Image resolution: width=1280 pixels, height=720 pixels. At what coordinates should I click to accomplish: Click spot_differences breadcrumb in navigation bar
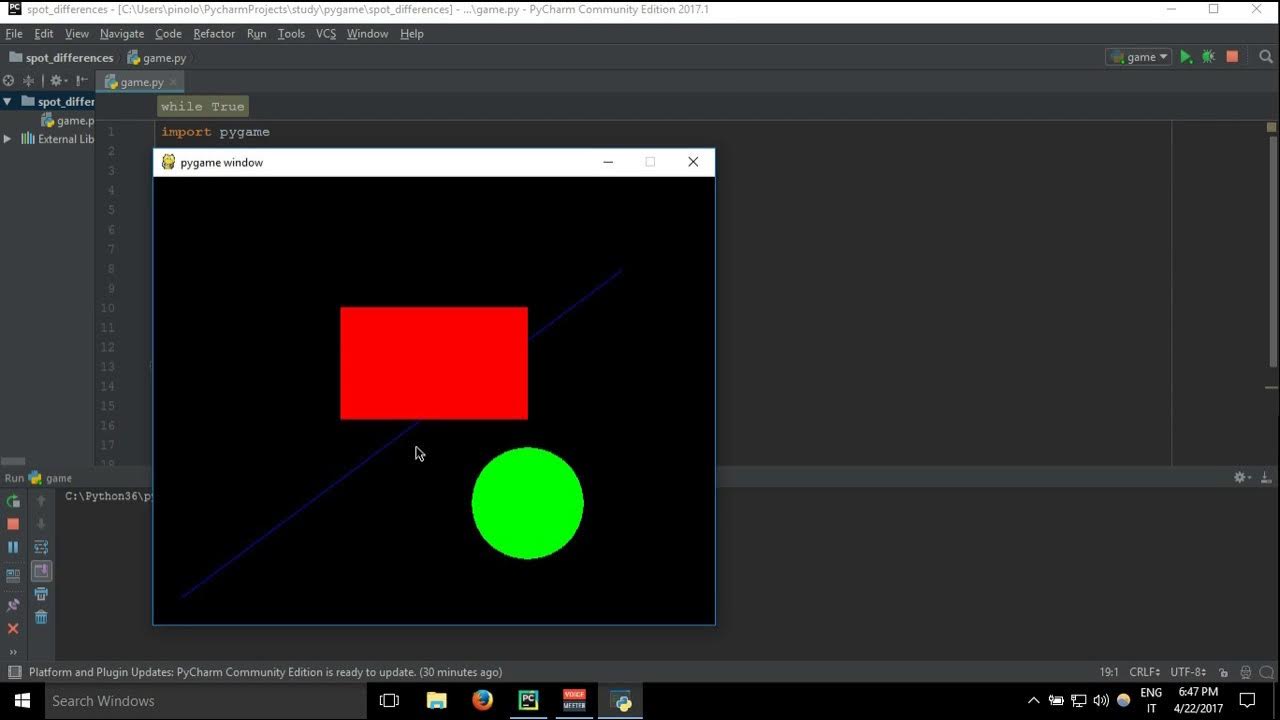tap(61, 58)
